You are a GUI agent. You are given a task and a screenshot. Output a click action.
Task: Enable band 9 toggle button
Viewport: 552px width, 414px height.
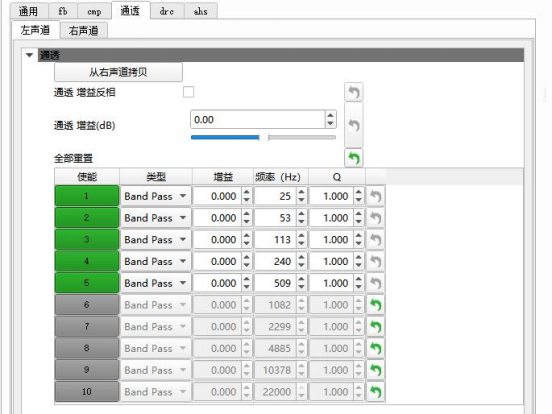(87, 370)
